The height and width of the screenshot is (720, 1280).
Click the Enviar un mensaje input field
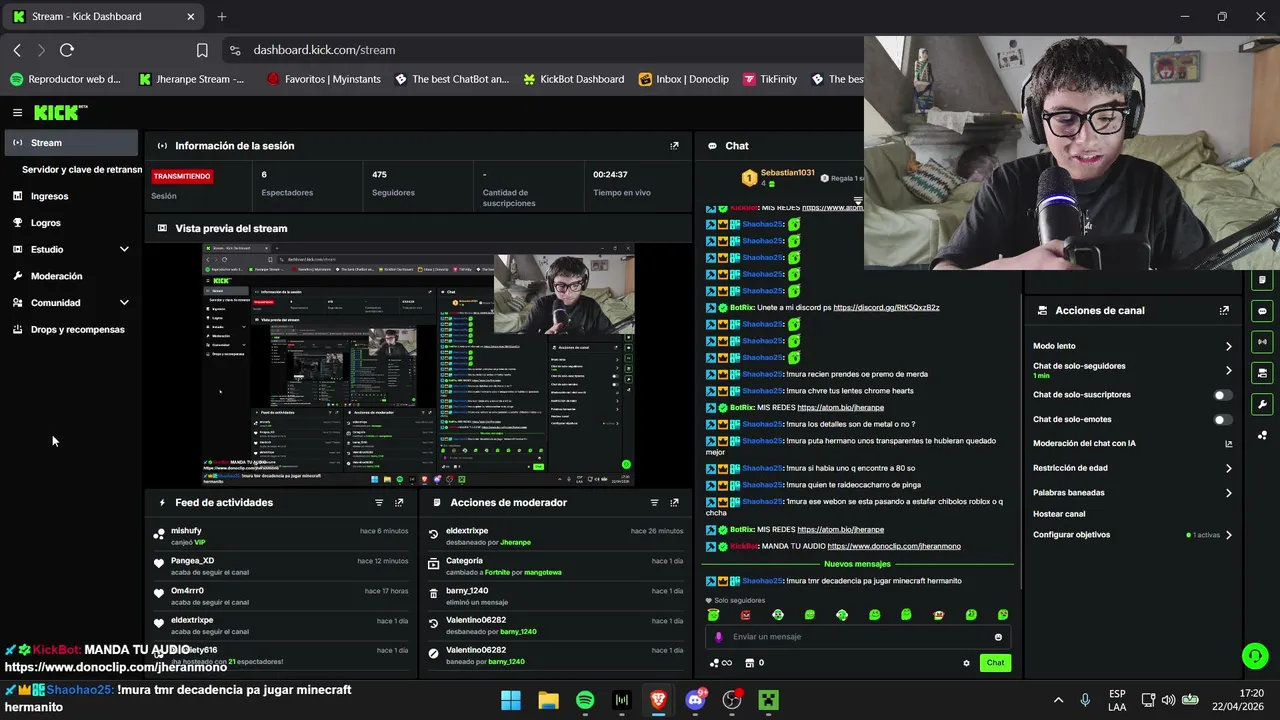856,637
